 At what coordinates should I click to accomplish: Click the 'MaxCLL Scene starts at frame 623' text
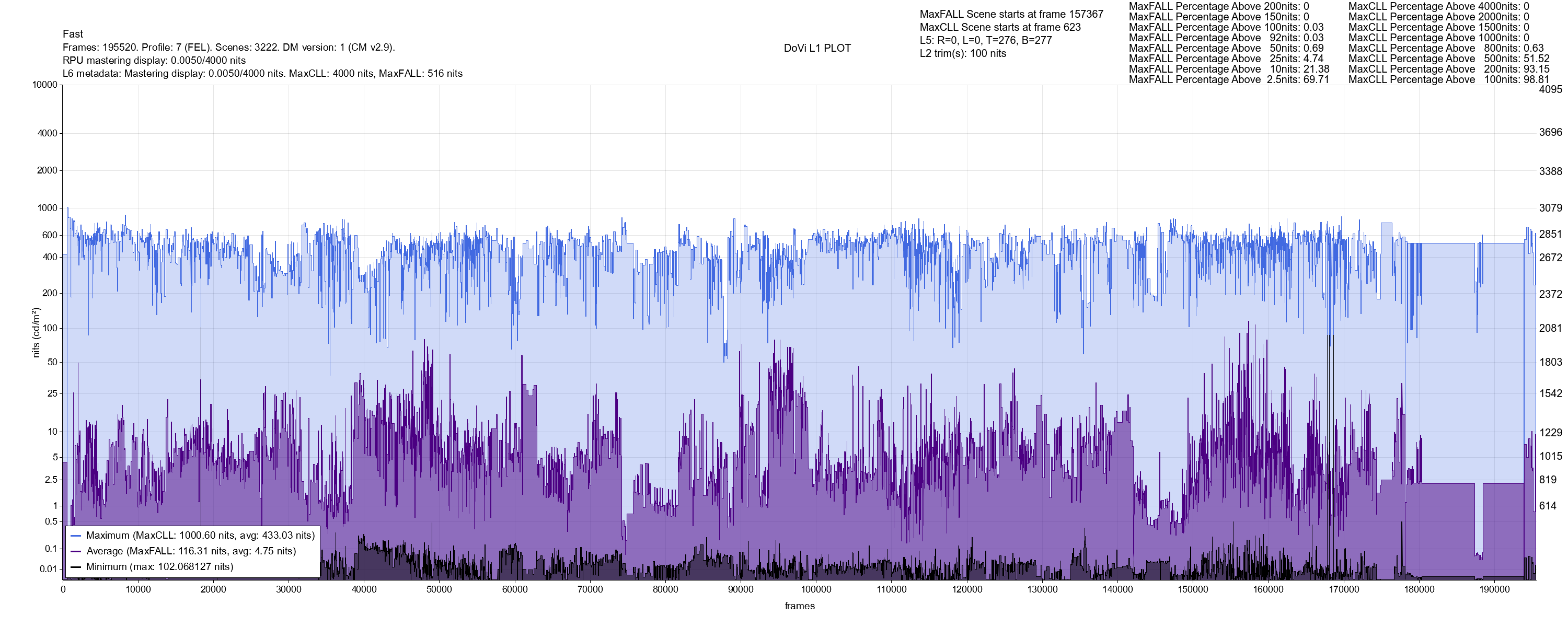click(x=1000, y=27)
